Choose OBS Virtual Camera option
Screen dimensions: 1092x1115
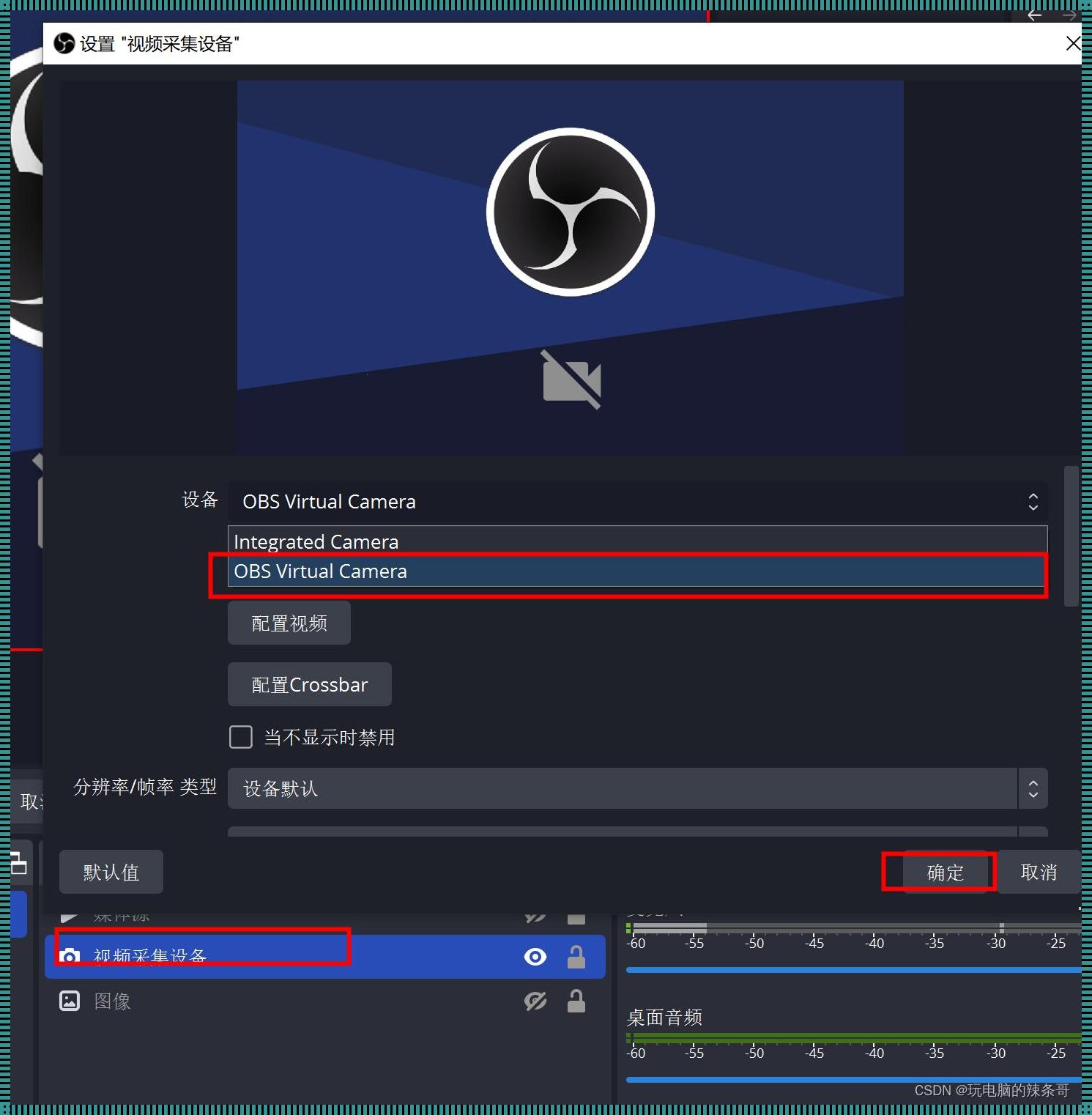pos(636,571)
